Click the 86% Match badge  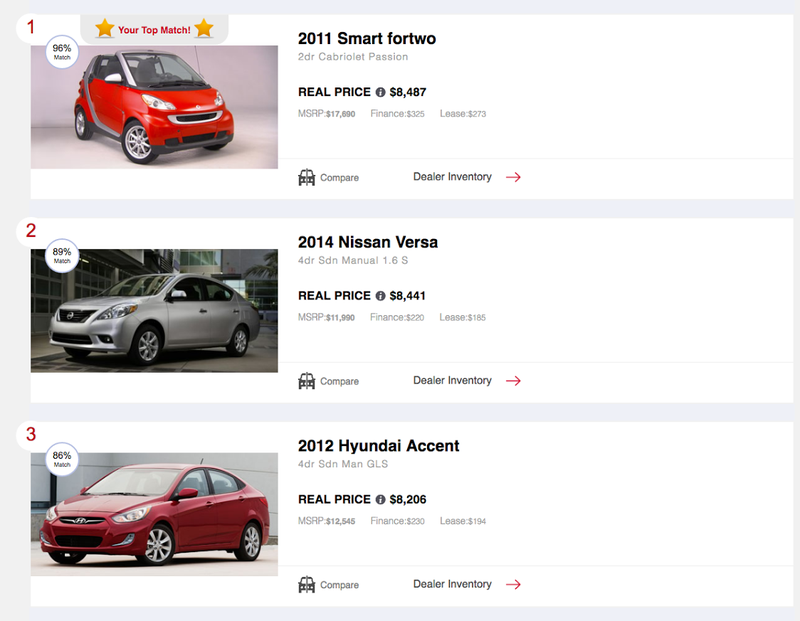(62, 459)
